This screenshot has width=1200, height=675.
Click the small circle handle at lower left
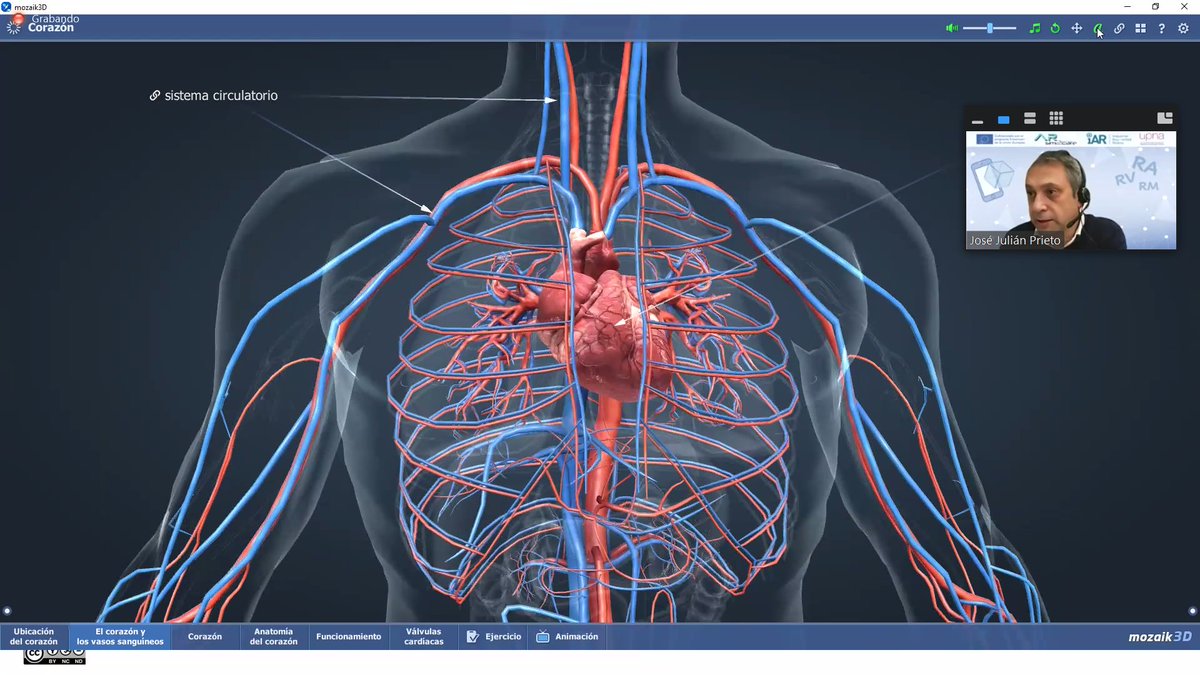pos(7,610)
